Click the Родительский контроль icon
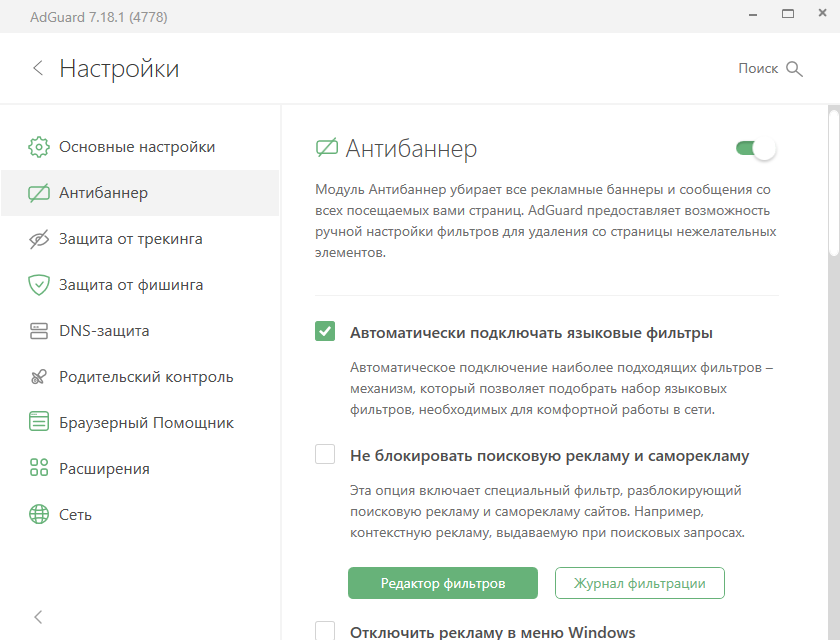The width and height of the screenshot is (840, 640). coord(39,377)
